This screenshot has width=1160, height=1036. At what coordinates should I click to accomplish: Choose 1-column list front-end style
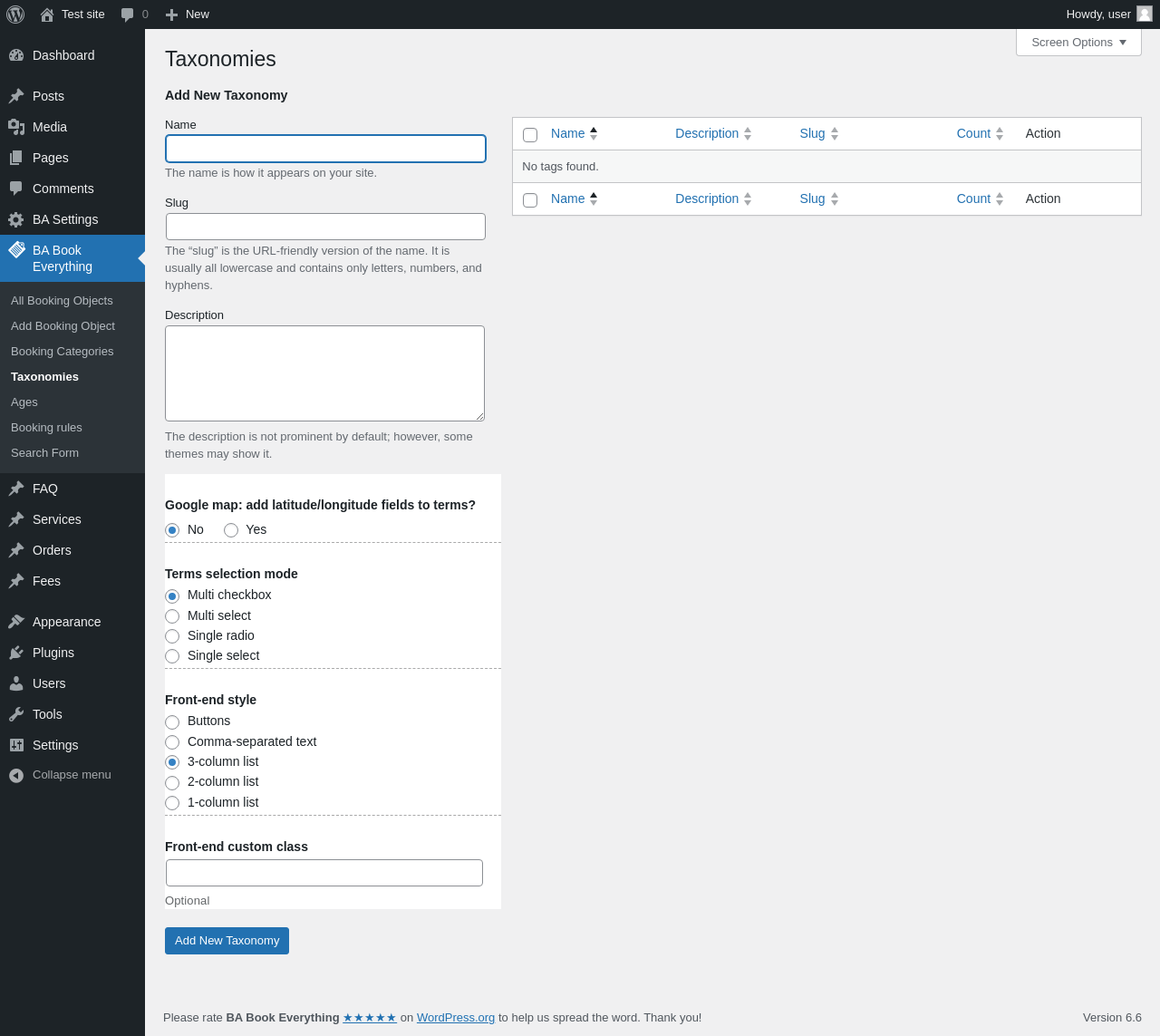click(172, 803)
